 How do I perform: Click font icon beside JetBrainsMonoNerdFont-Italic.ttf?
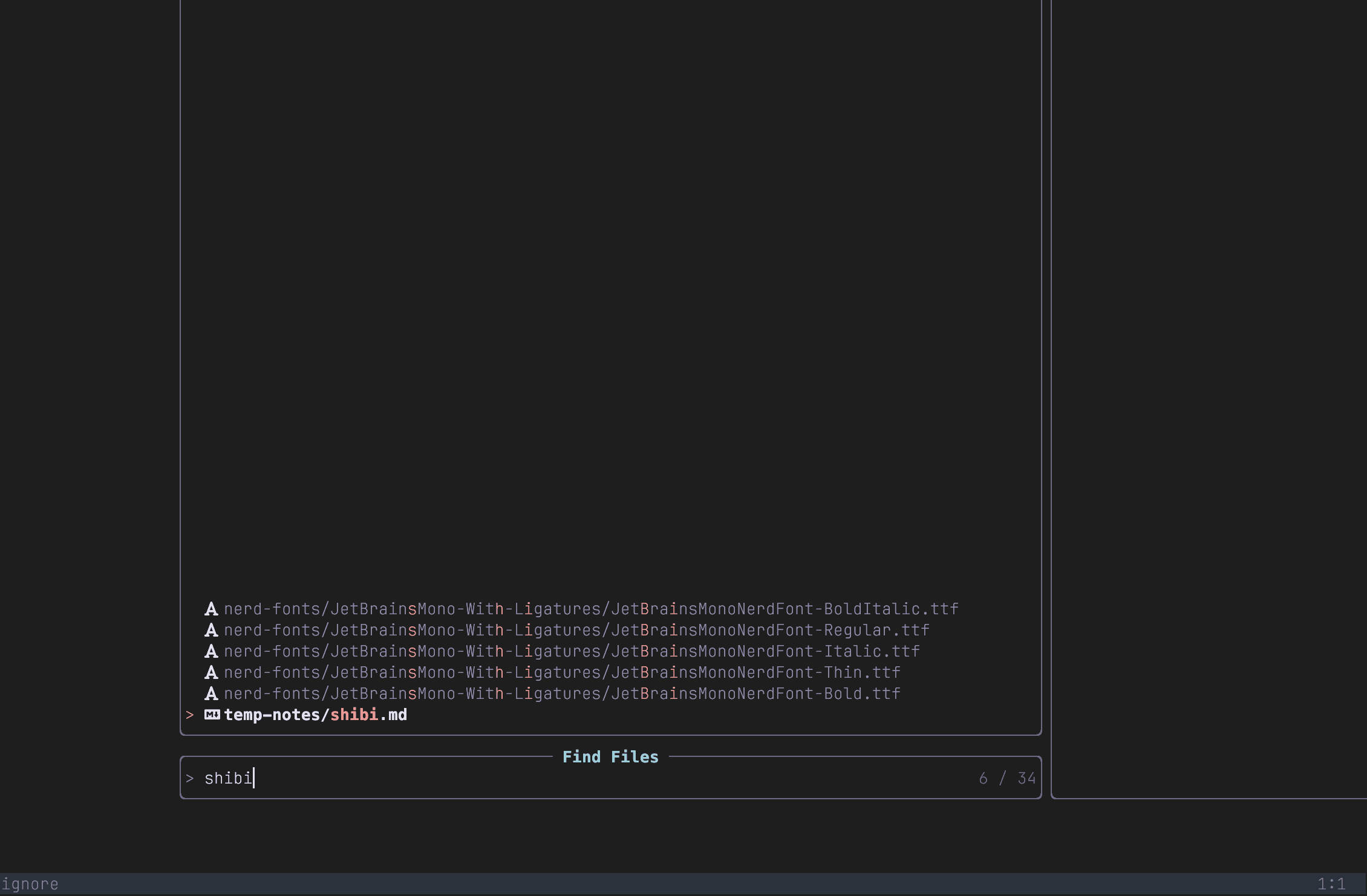[211, 651]
